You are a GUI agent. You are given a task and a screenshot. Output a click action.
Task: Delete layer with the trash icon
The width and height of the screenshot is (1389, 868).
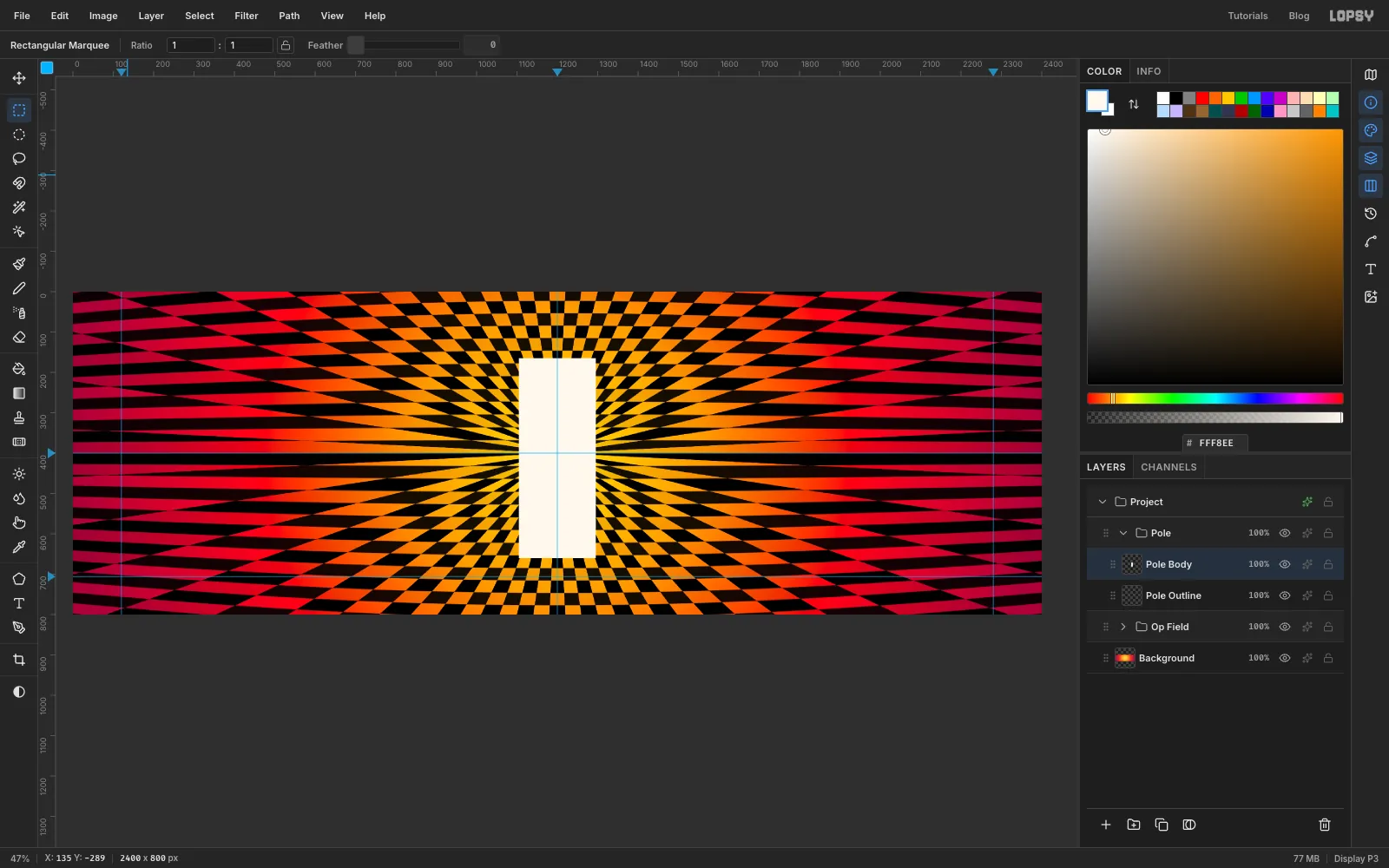click(x=1325, y=825)
